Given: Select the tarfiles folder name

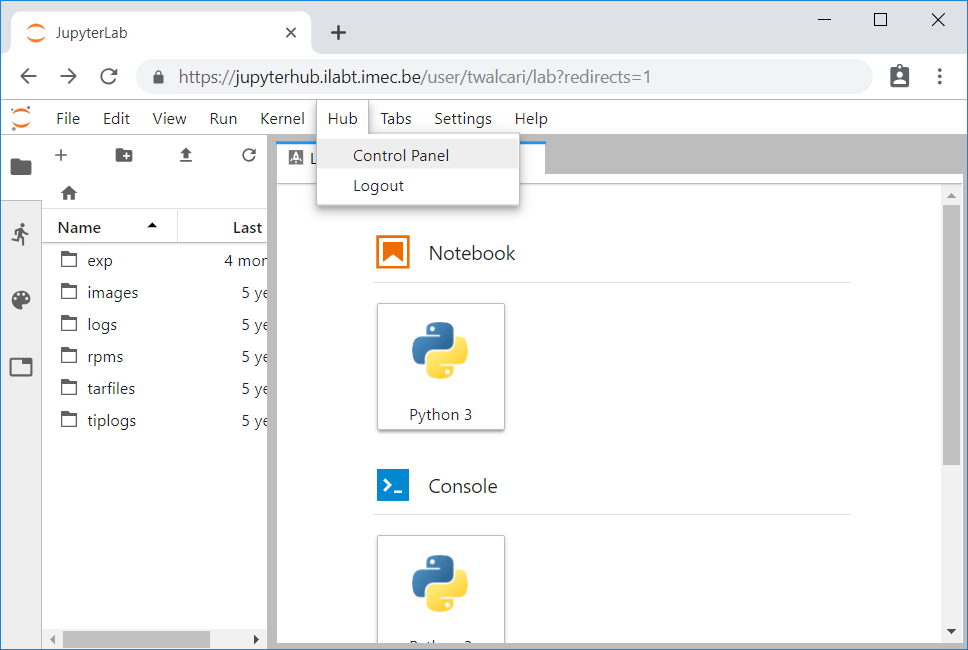Looking at the screenshot, I should tap(111, 388).
